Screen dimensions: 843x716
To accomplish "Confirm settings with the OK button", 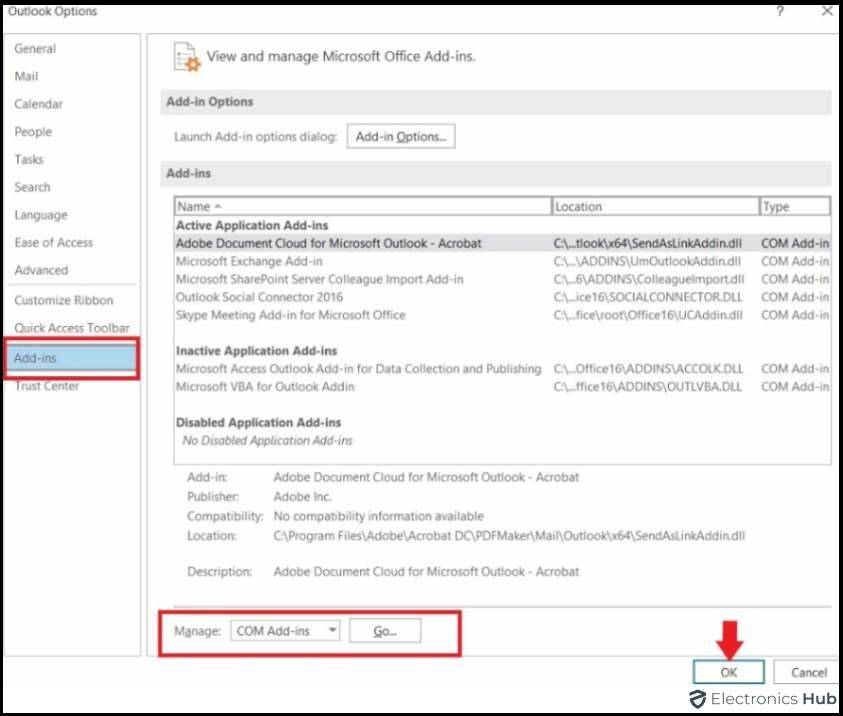I will (729, 672).
